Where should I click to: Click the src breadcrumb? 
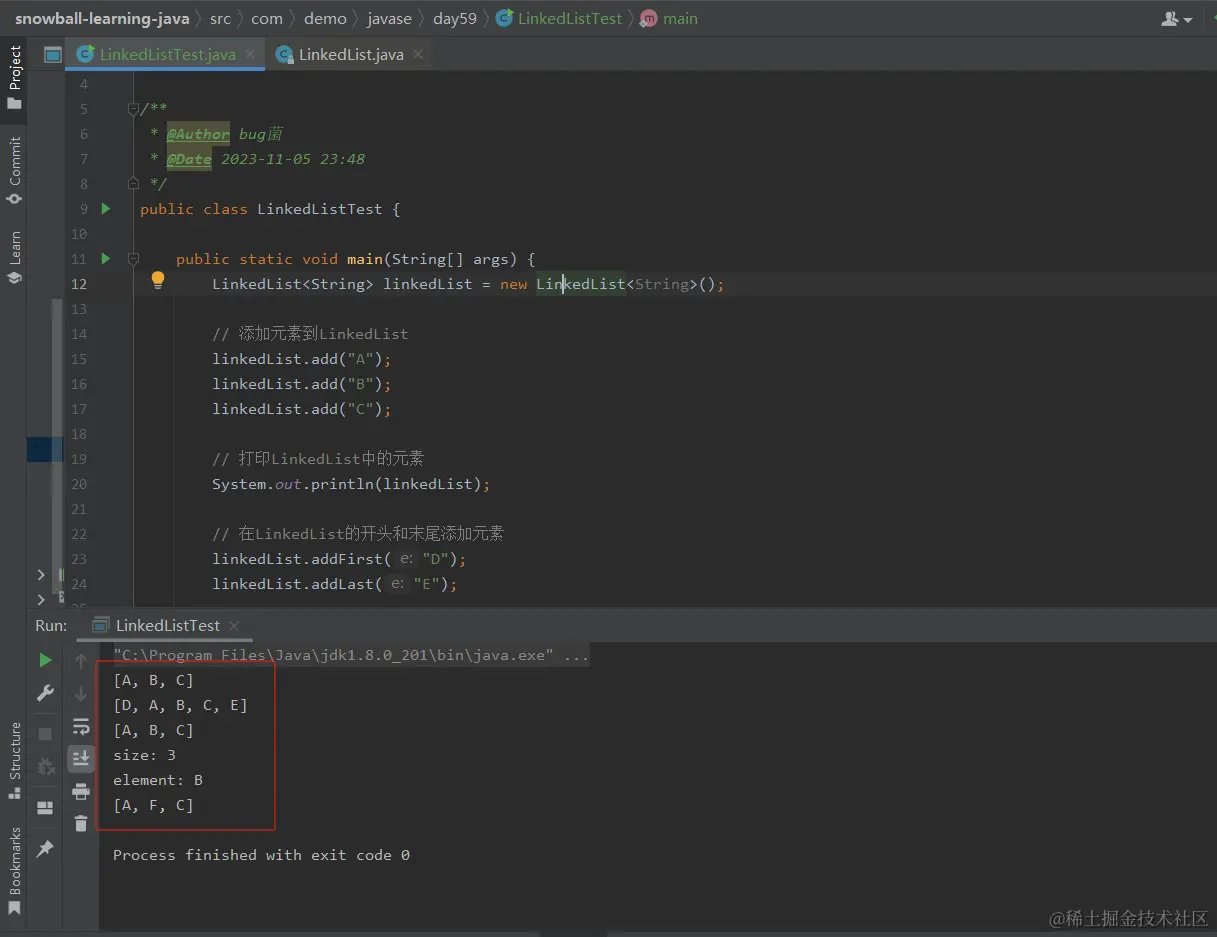tap(220, 19)
